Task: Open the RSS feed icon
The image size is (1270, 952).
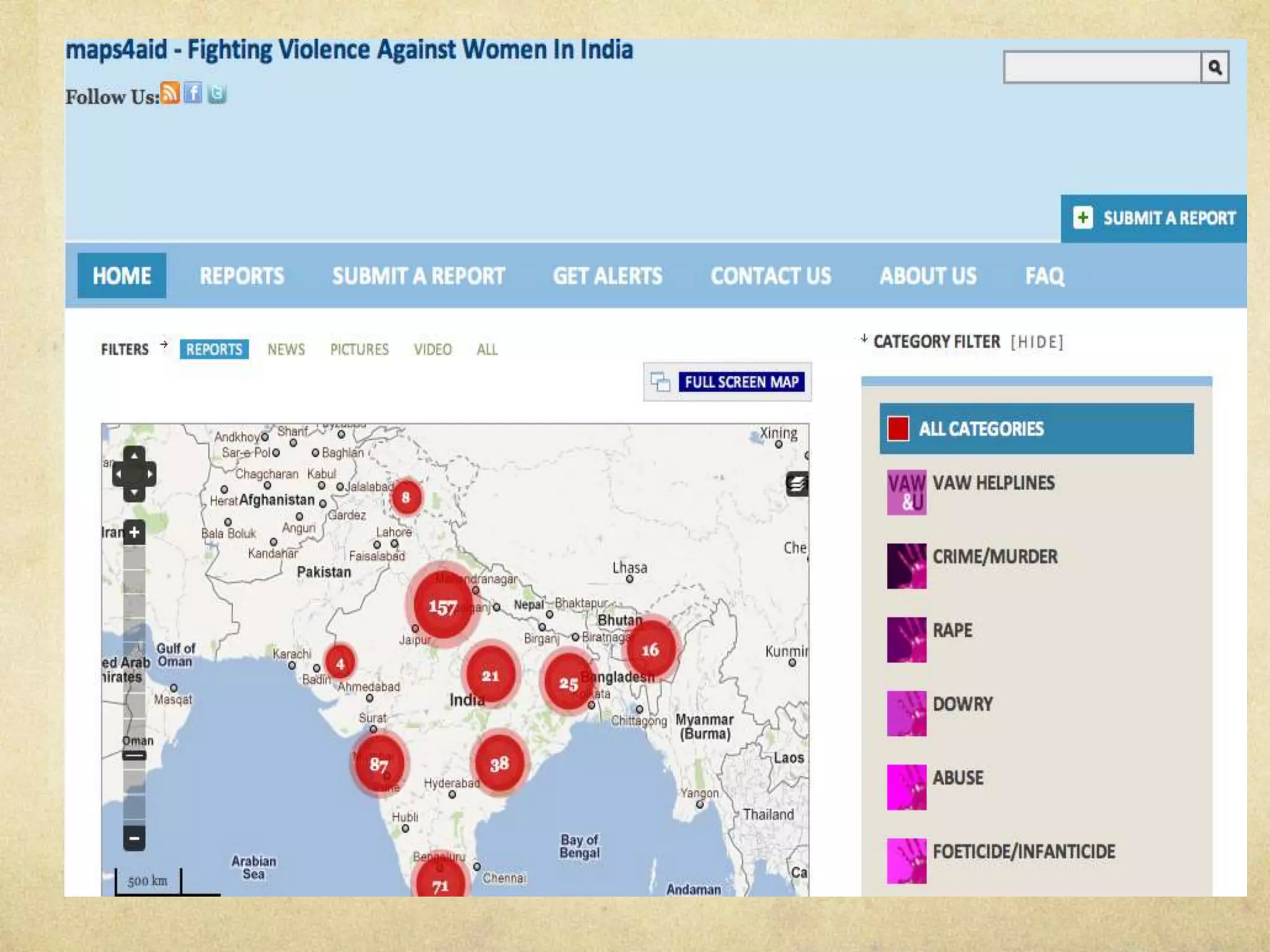Action: click(x=170, y=94)
